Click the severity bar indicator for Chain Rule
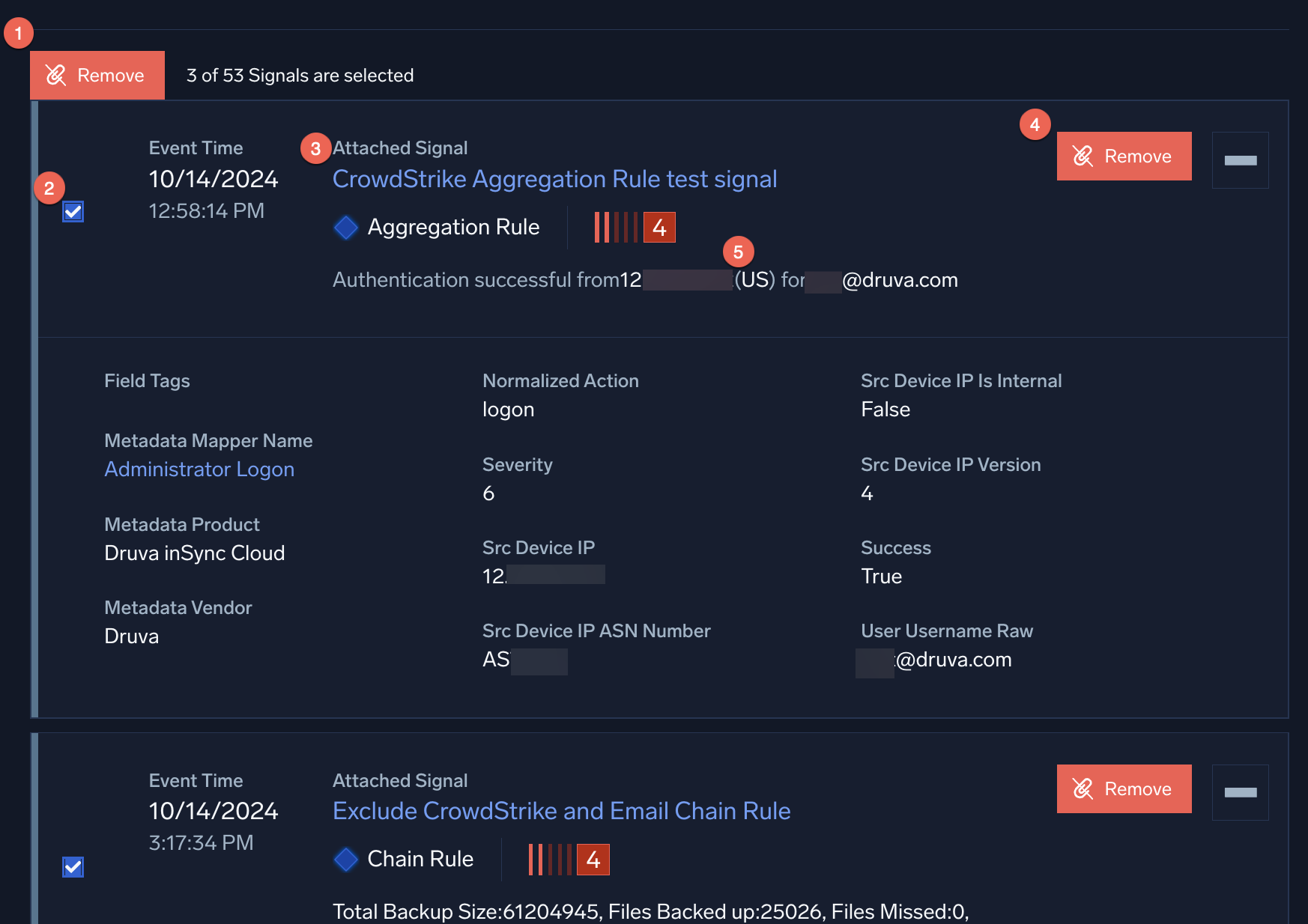The image size is (1308, 924). [550, 859]
